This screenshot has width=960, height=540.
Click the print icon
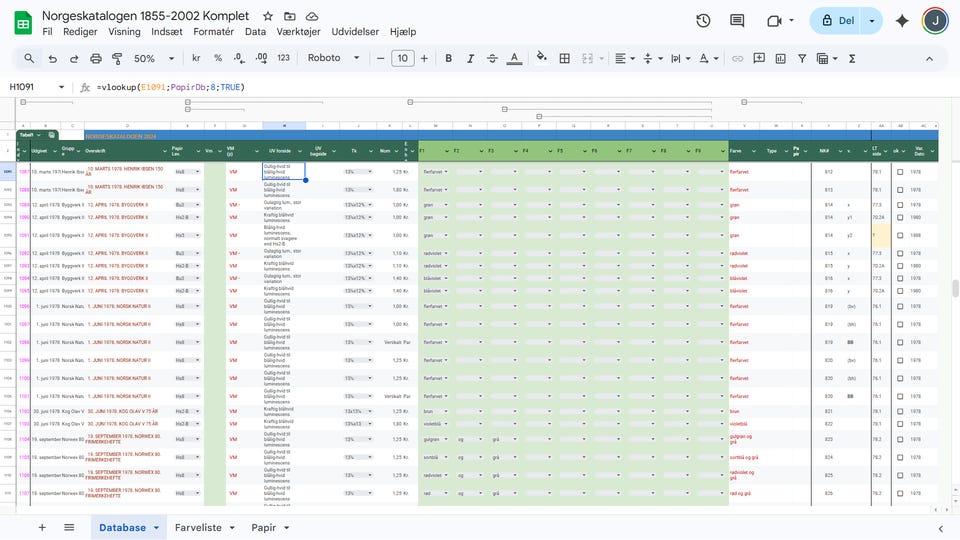(96, 59)
